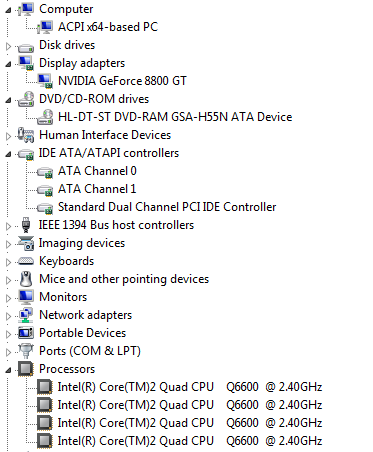The height and width of the screenshot is (452, 373).
Task: Collapse the DVD/CD-ROM drives node
Action: (x=8, y=100)
